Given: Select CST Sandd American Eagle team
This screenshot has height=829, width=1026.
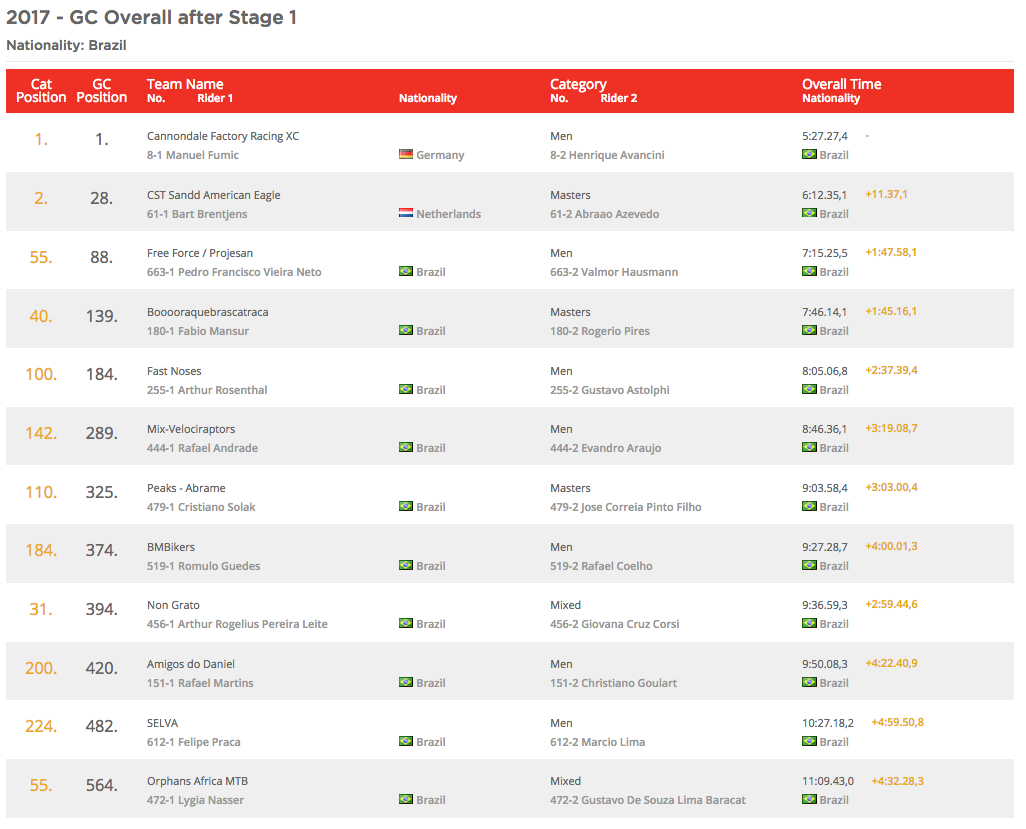Looking at the screenshot, I should 213,195.
